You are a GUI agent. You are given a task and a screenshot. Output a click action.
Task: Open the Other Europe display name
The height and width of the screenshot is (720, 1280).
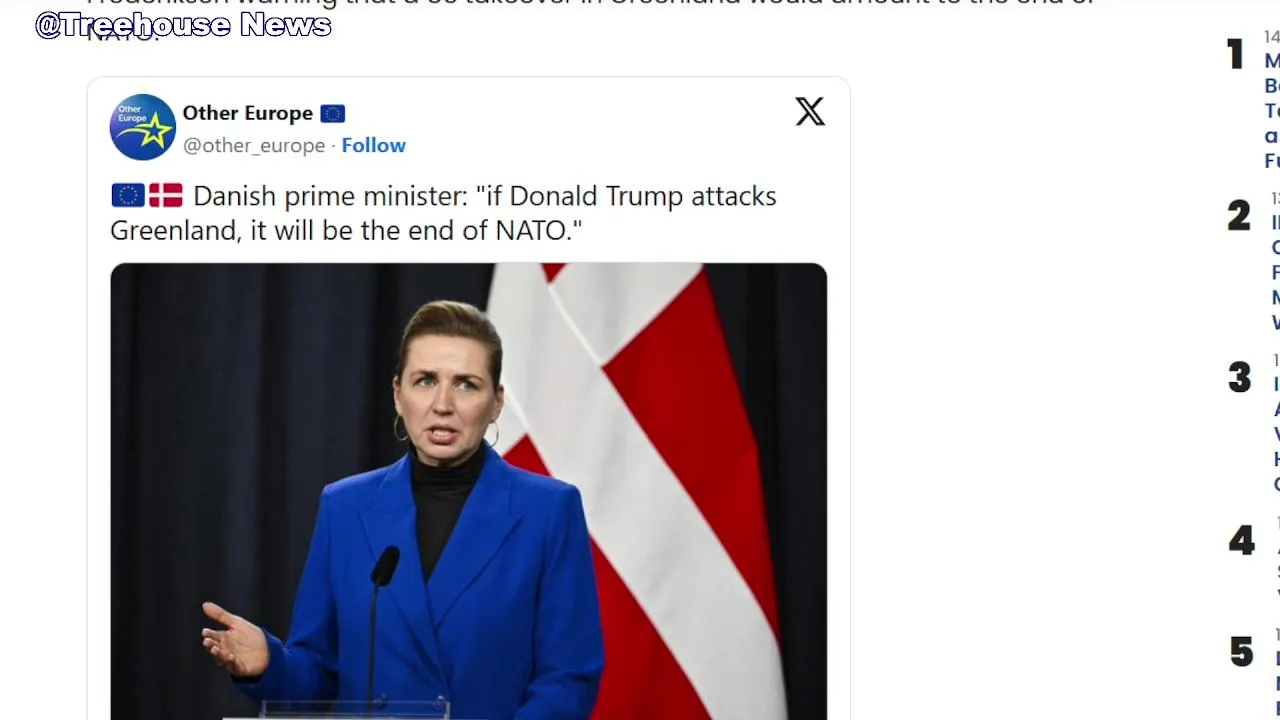tap(247, 113)
